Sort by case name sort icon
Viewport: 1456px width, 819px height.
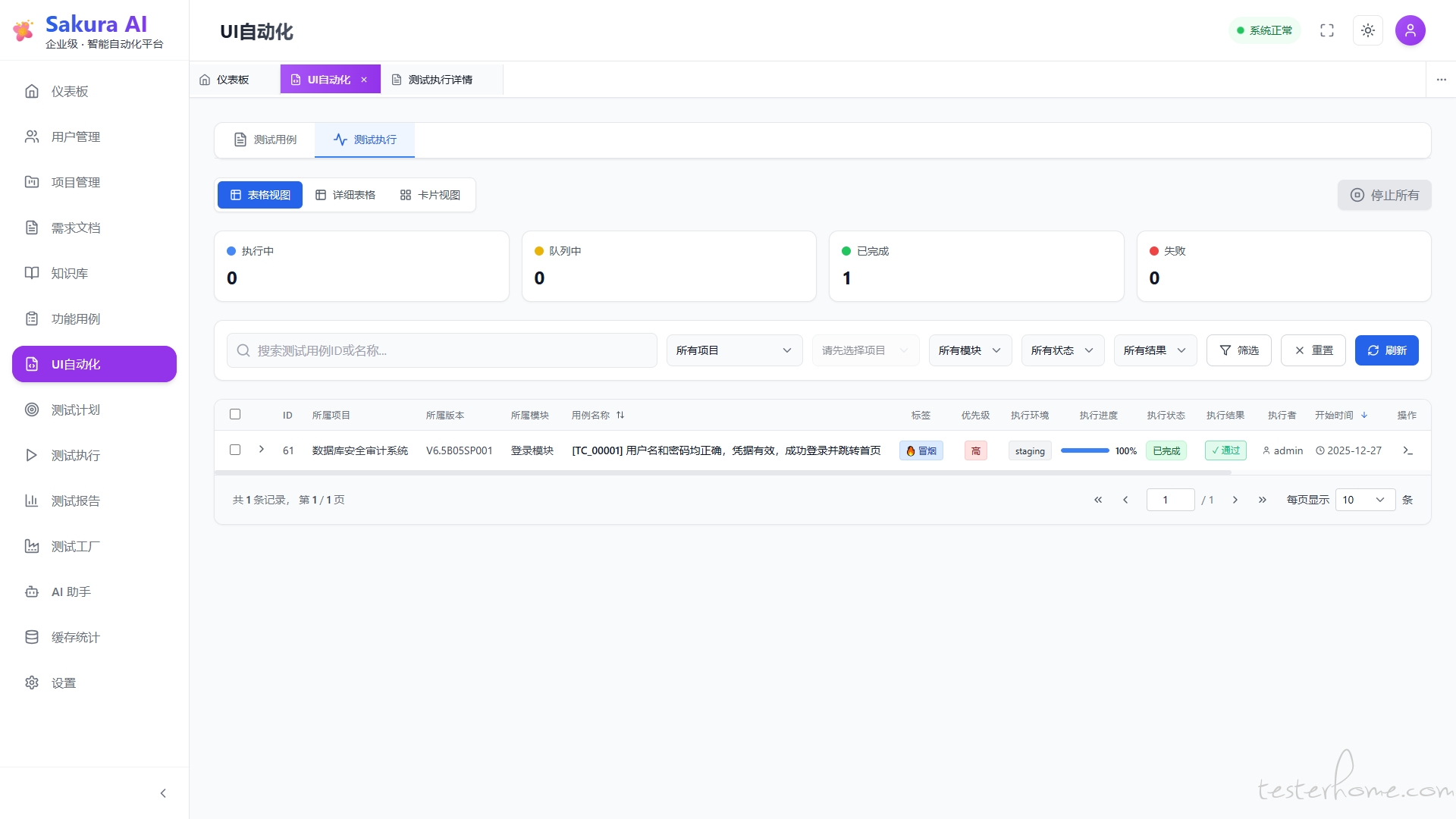(620, 415)
